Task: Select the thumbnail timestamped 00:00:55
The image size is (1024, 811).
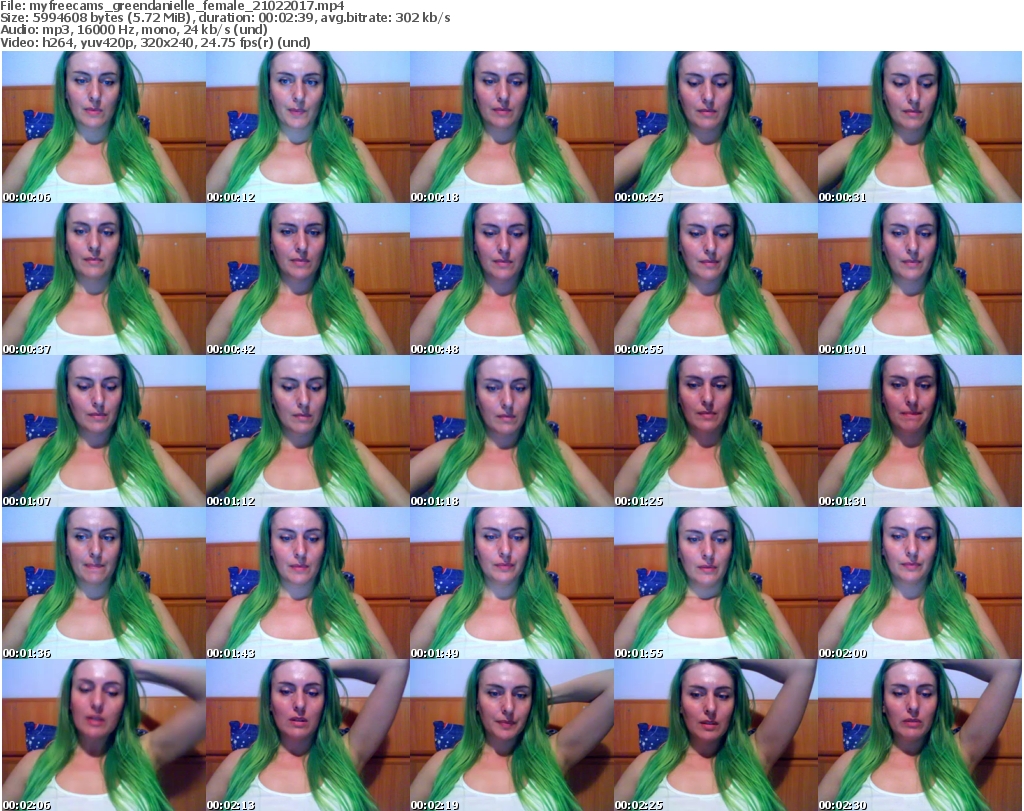Action: 716,279
